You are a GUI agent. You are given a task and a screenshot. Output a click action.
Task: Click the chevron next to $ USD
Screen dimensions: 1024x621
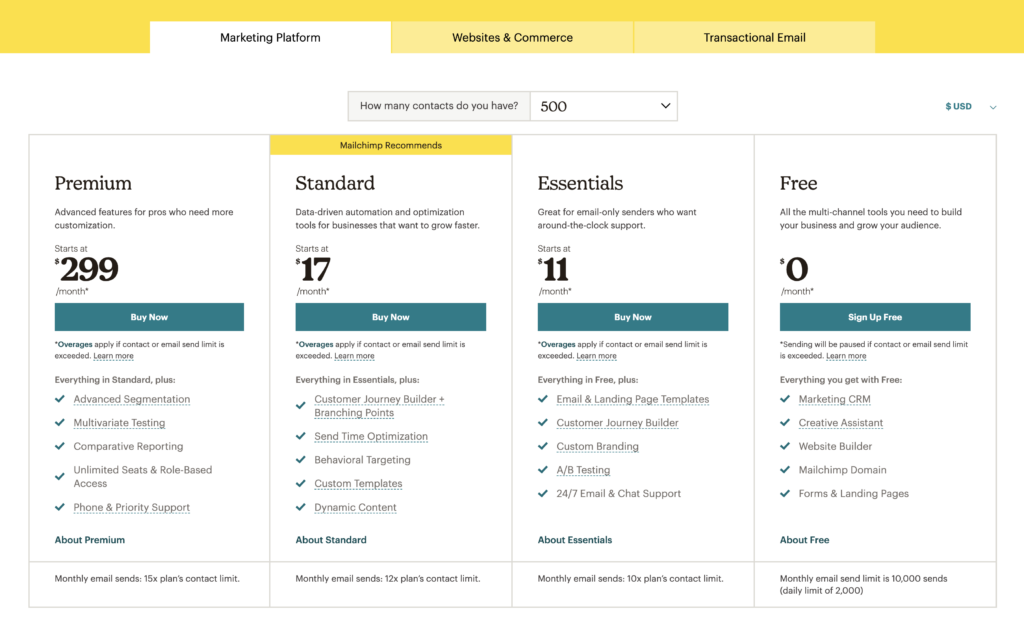993,107
